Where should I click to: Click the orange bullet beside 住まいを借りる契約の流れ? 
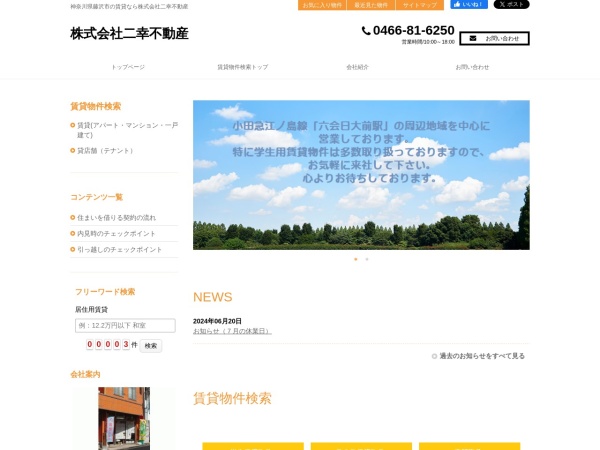72,217
